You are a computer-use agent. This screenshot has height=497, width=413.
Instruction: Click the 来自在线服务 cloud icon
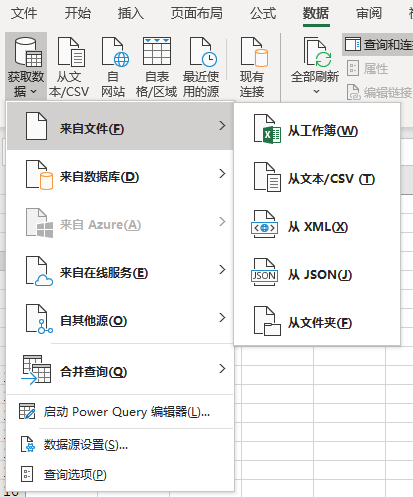click(39, 271)
